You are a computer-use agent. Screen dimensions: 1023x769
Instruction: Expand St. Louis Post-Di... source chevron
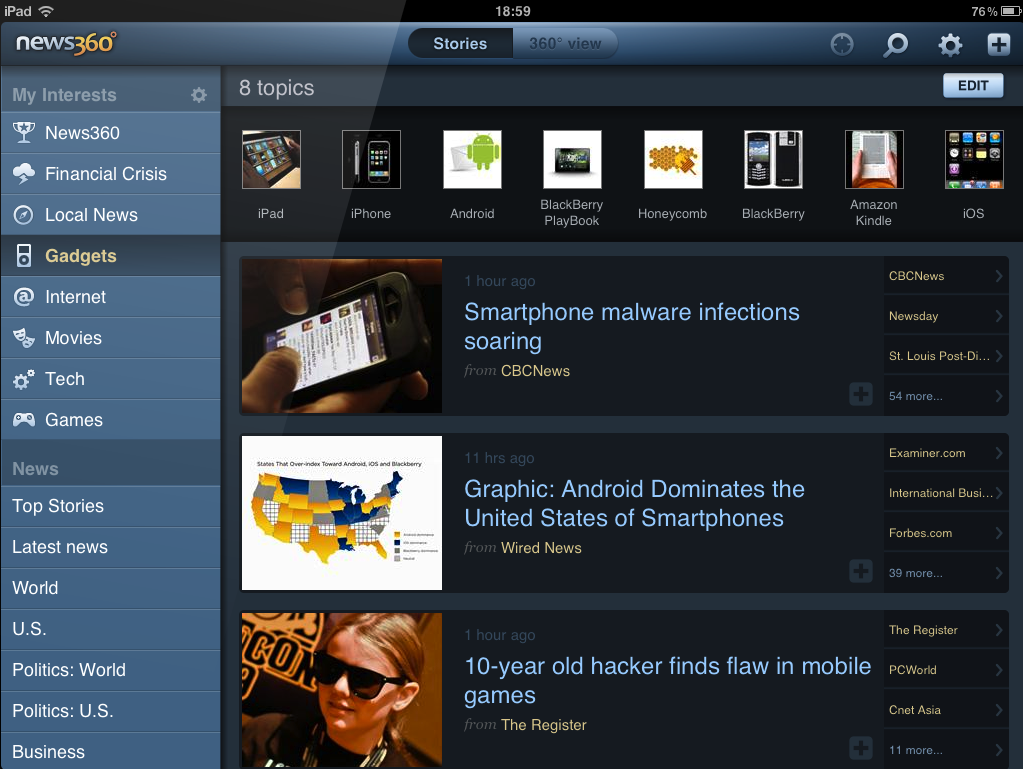(x=998, y=356)
